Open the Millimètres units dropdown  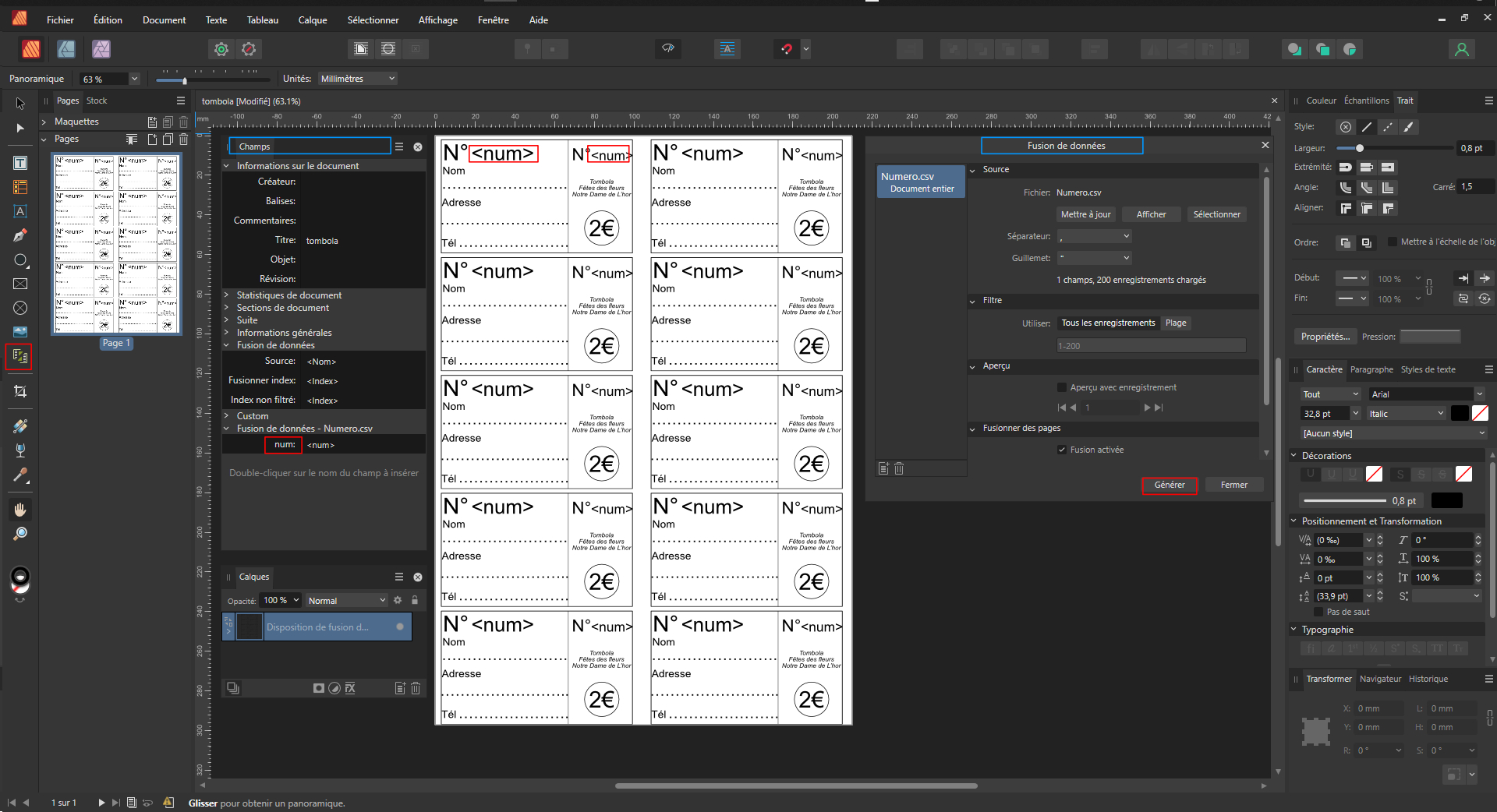(357, 79)
